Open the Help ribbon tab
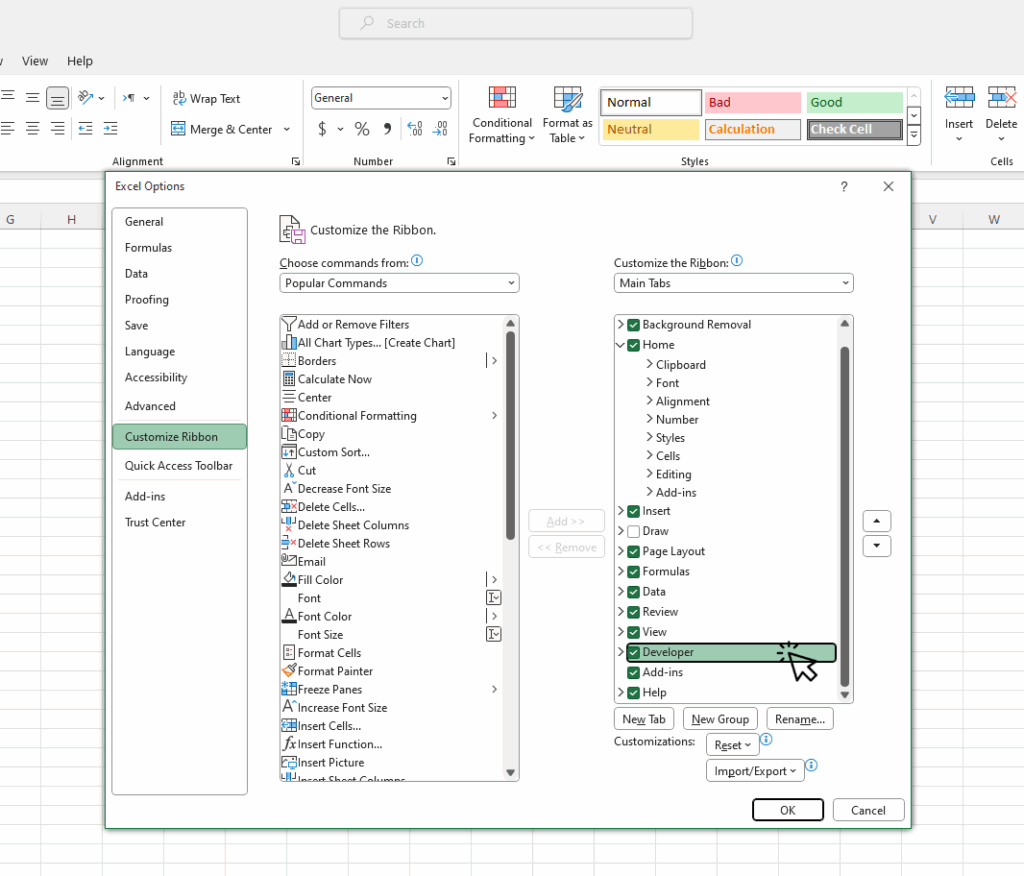Image resolution: width=1024 pixels, height=876 pixels. (x=80, y=61)
